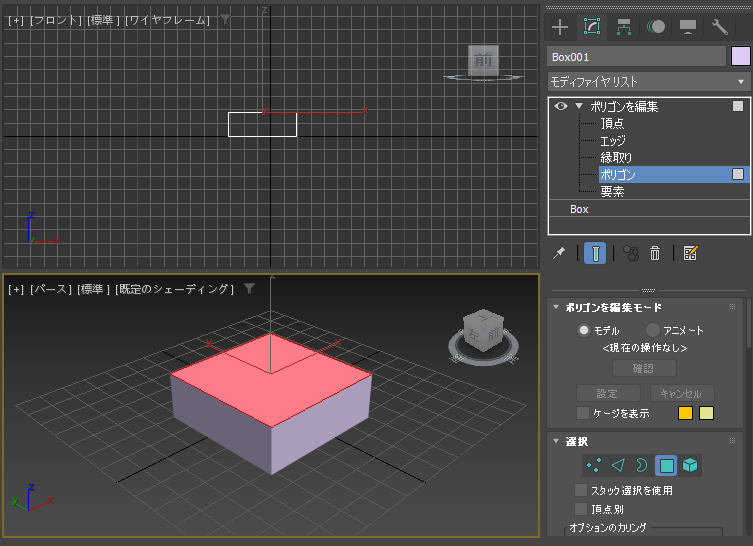Open the [パース] viewport label menu

point(50,289)
